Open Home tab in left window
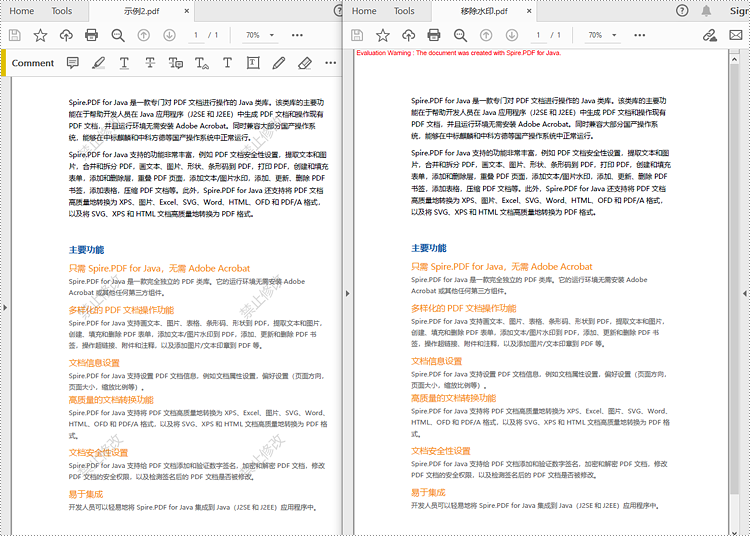This screenshot has width=750, height=536. [22, 11]
